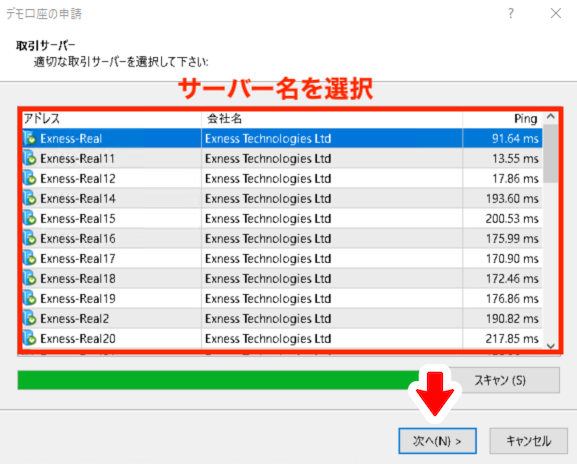Click the キャンセル button
Viewport: 577px width, 464px height.
[x=528, y=440]
